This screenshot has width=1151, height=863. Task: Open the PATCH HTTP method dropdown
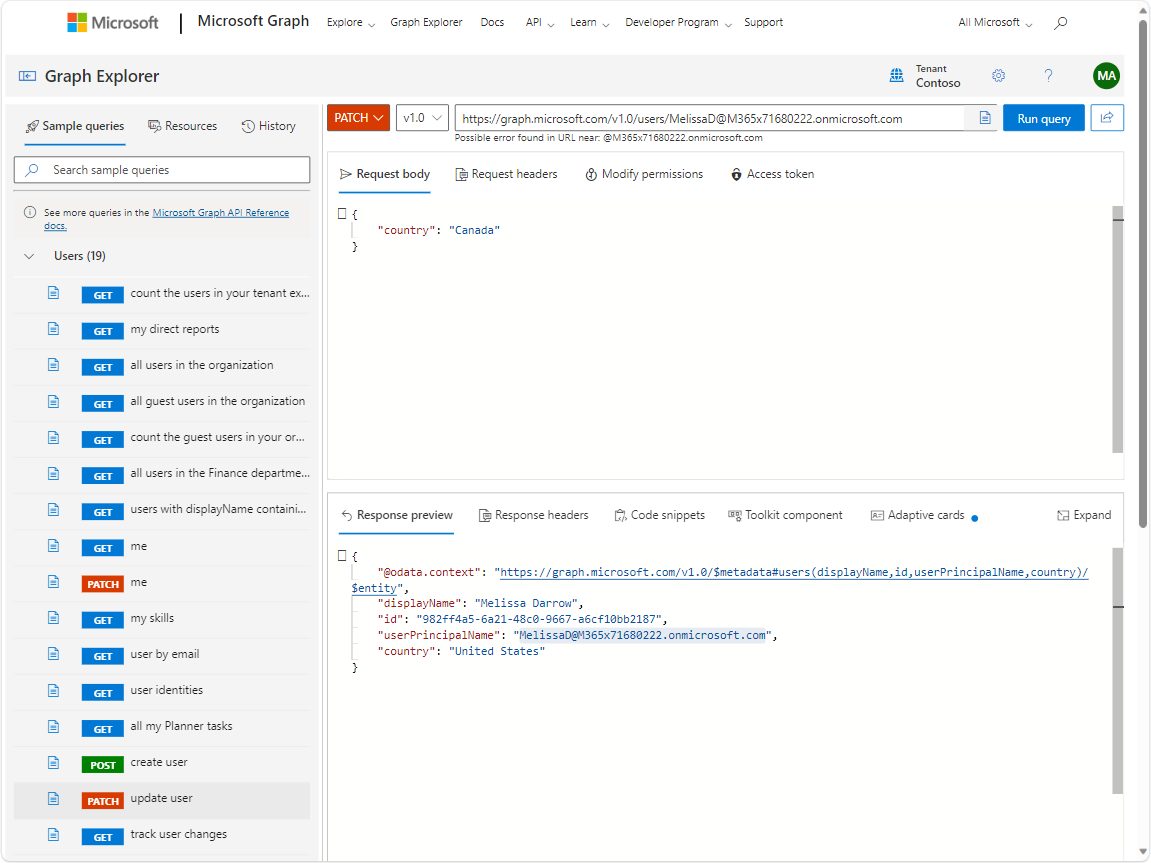(358, 117)
